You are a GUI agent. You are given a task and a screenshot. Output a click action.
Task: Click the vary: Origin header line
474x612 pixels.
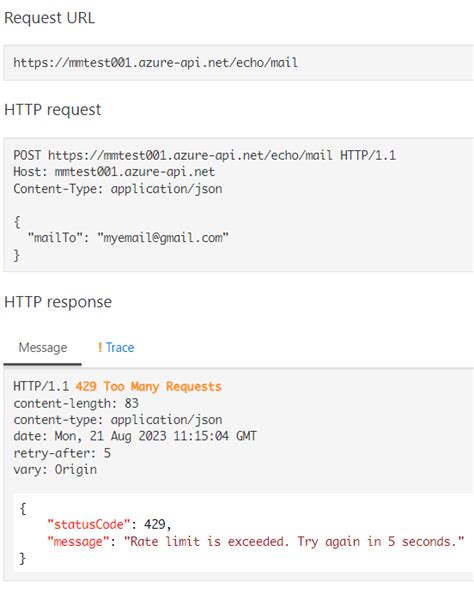(x=55, y=470)
